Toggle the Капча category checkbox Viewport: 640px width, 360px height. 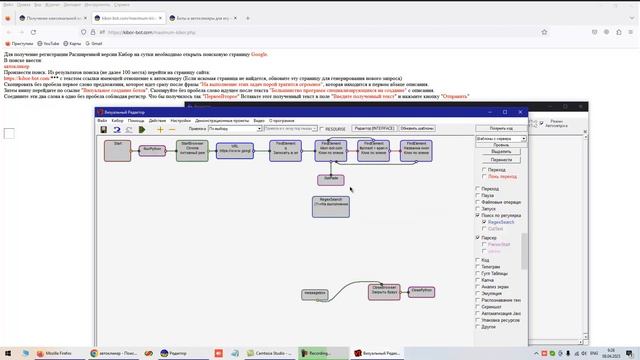478,280
